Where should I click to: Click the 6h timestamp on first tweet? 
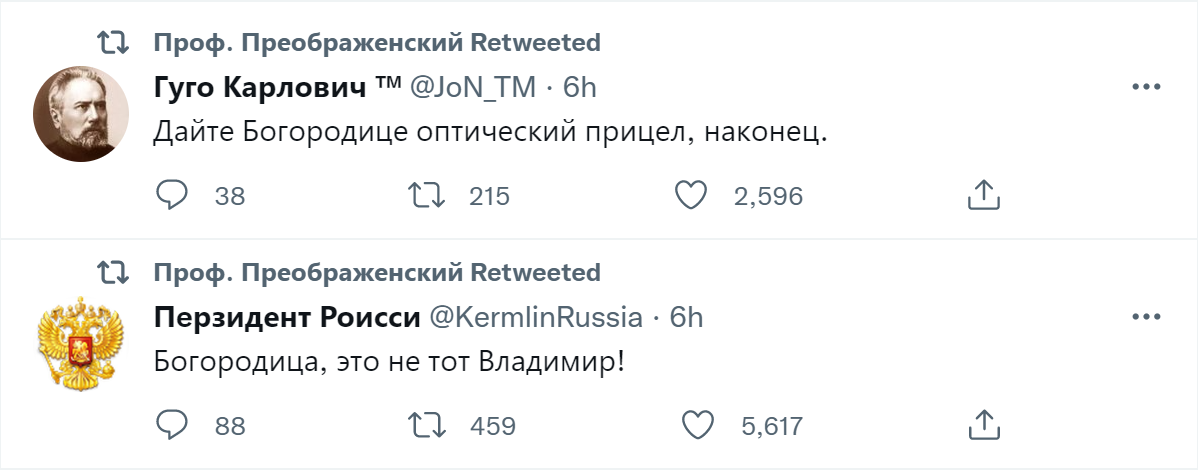tap(580, 88)
